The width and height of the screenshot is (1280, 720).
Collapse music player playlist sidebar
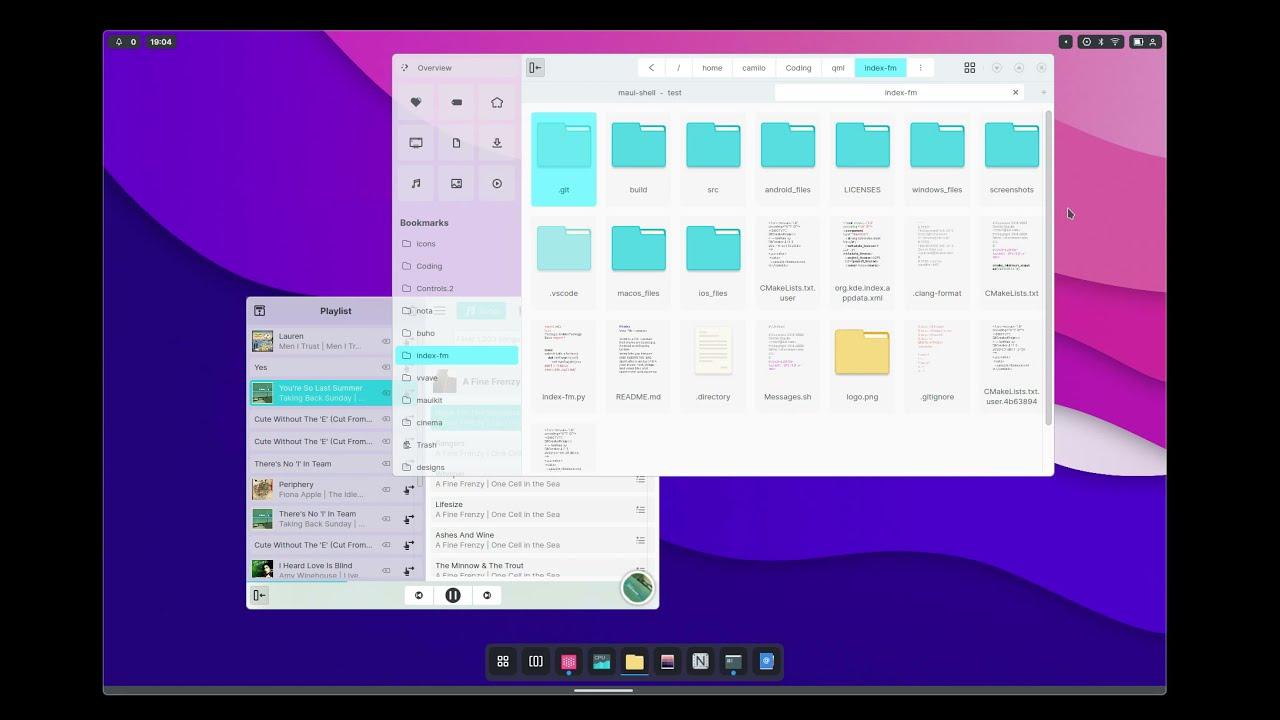[259, 595]
